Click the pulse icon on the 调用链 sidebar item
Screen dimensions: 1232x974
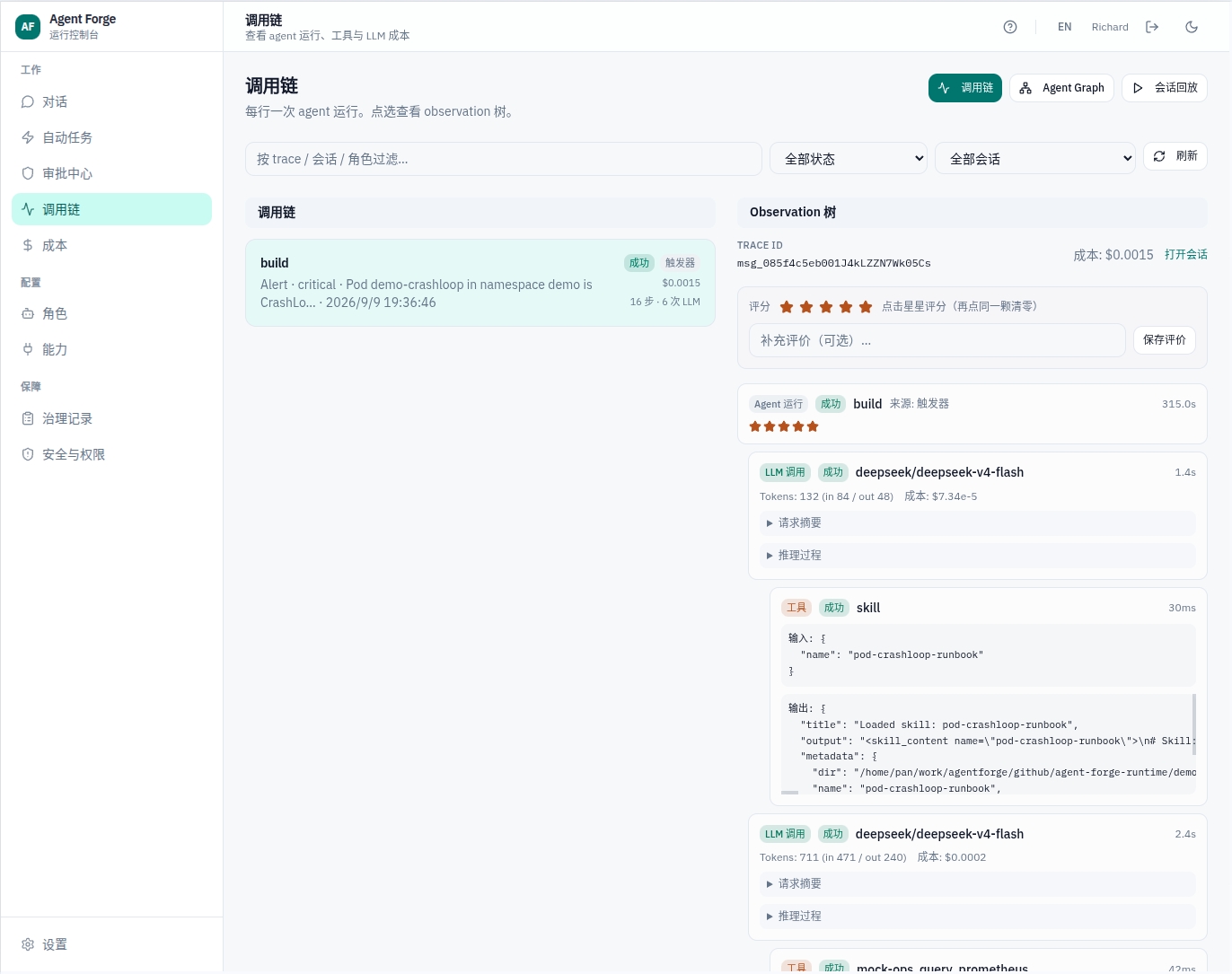click(x=28, y=209)
